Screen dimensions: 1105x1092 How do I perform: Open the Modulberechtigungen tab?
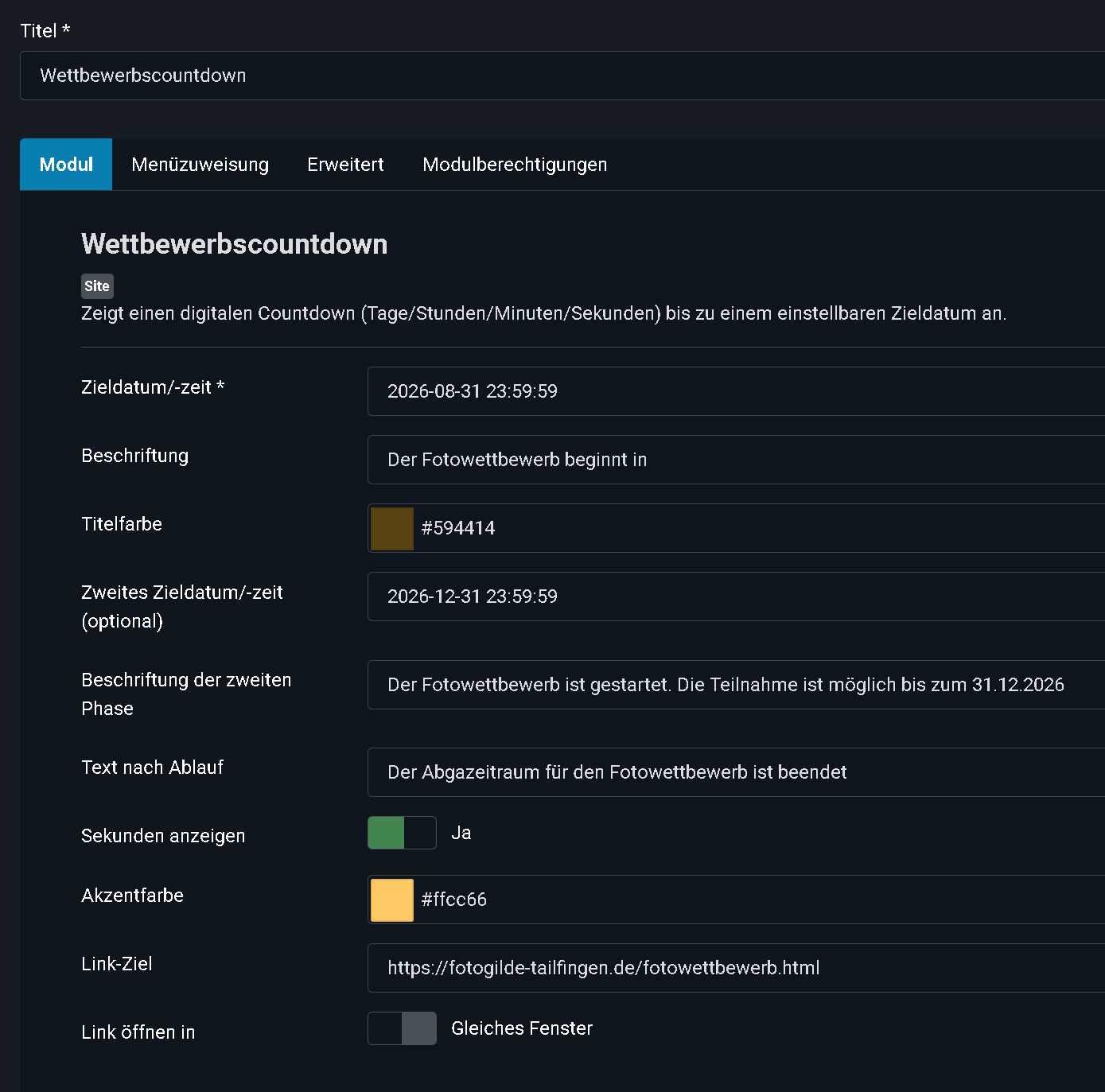[515, 165]
